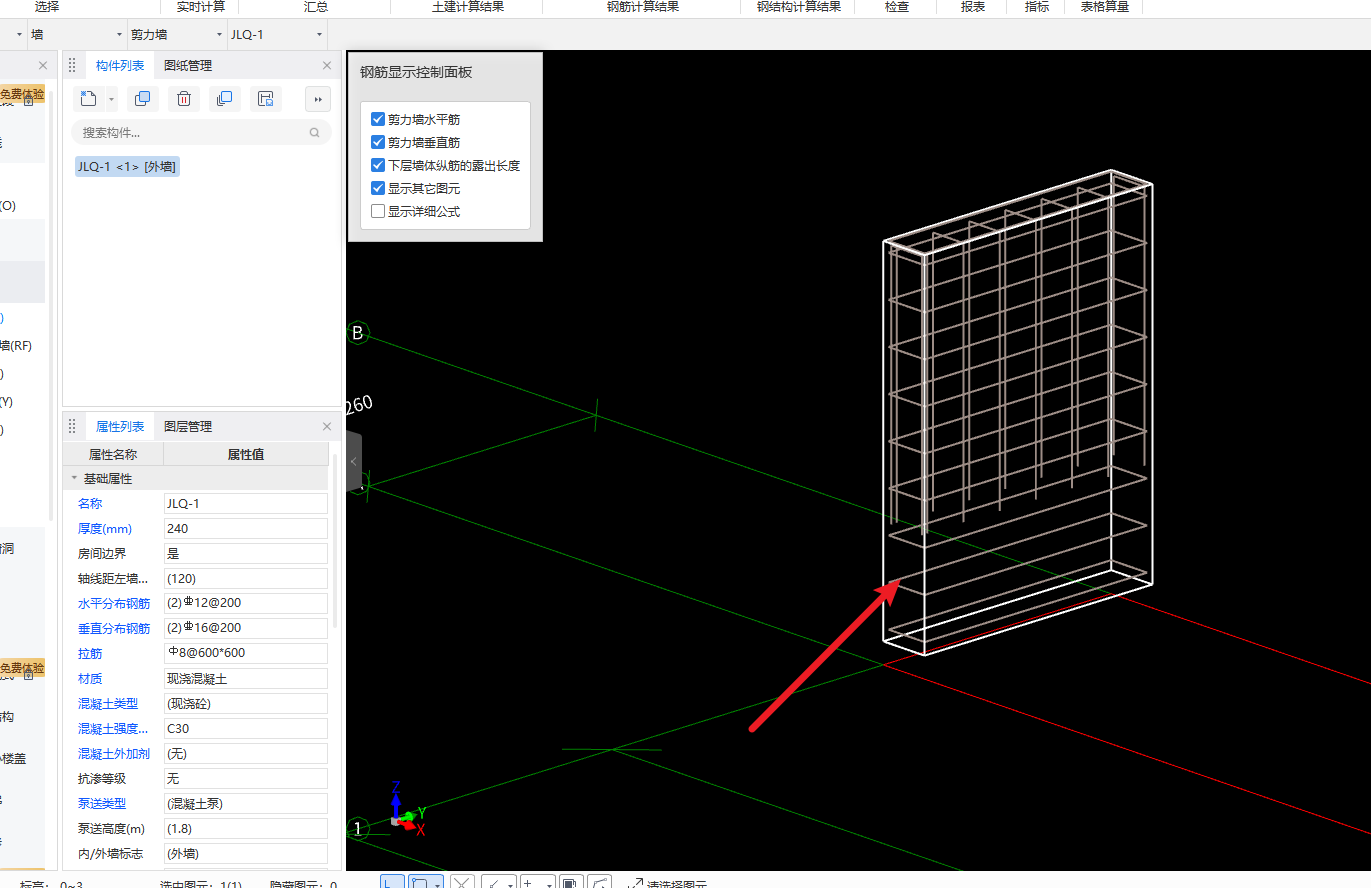The width and height of the screenshot is (1371, 888).
Task: Click the 垂直分布钢筋 value field
Action: tap(246, 628)
